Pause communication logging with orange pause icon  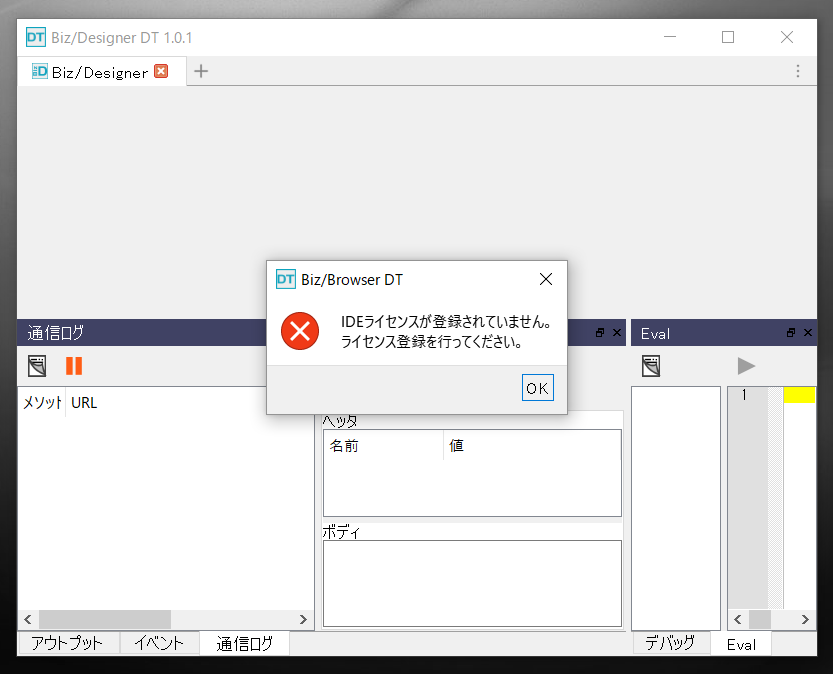[74, 366]
